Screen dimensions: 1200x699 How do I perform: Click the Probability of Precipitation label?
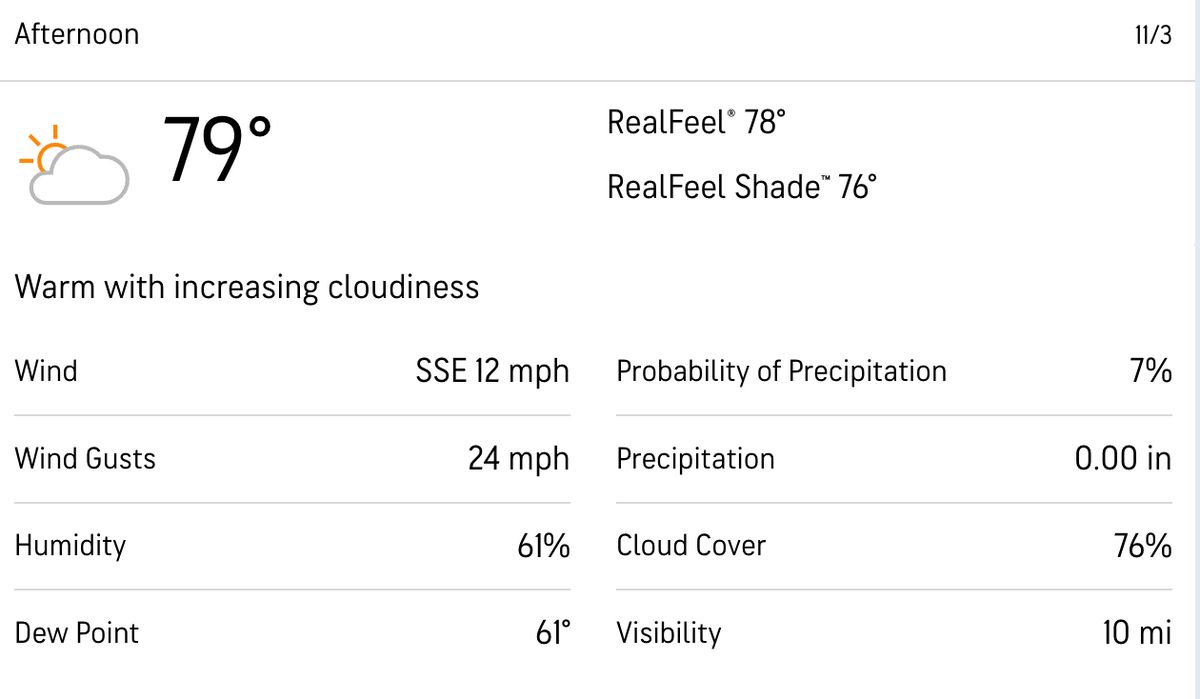pyautogui.click(x=781, y=371)
